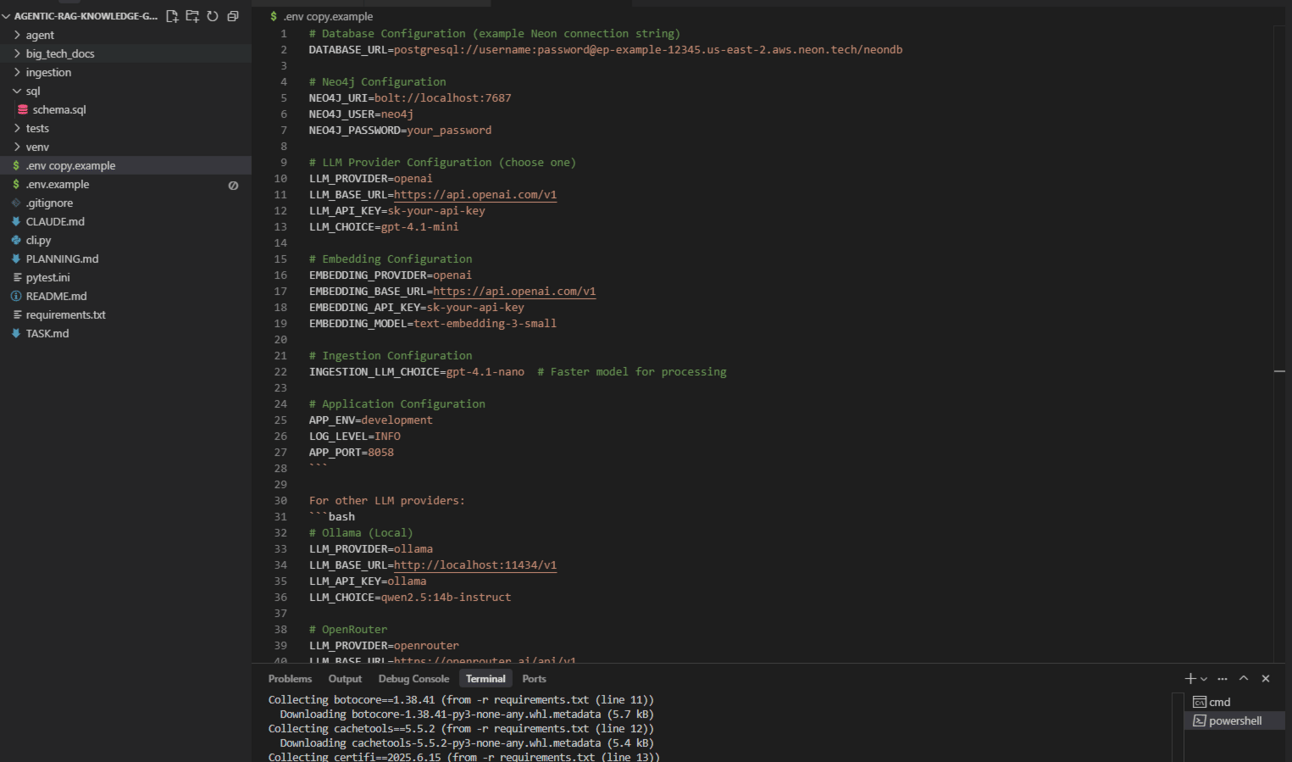Click line number 22 in gutter
Image resolution: width=1292 pixels, height=762 pixels.
click(x=280, y=372)
